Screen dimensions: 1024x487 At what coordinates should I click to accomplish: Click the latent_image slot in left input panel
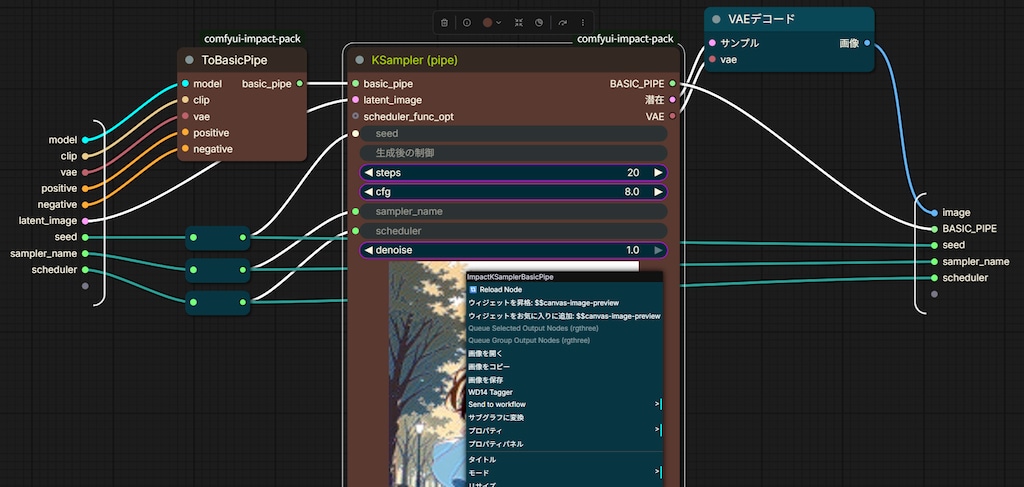pyautogui.click(x=85, y=221)
